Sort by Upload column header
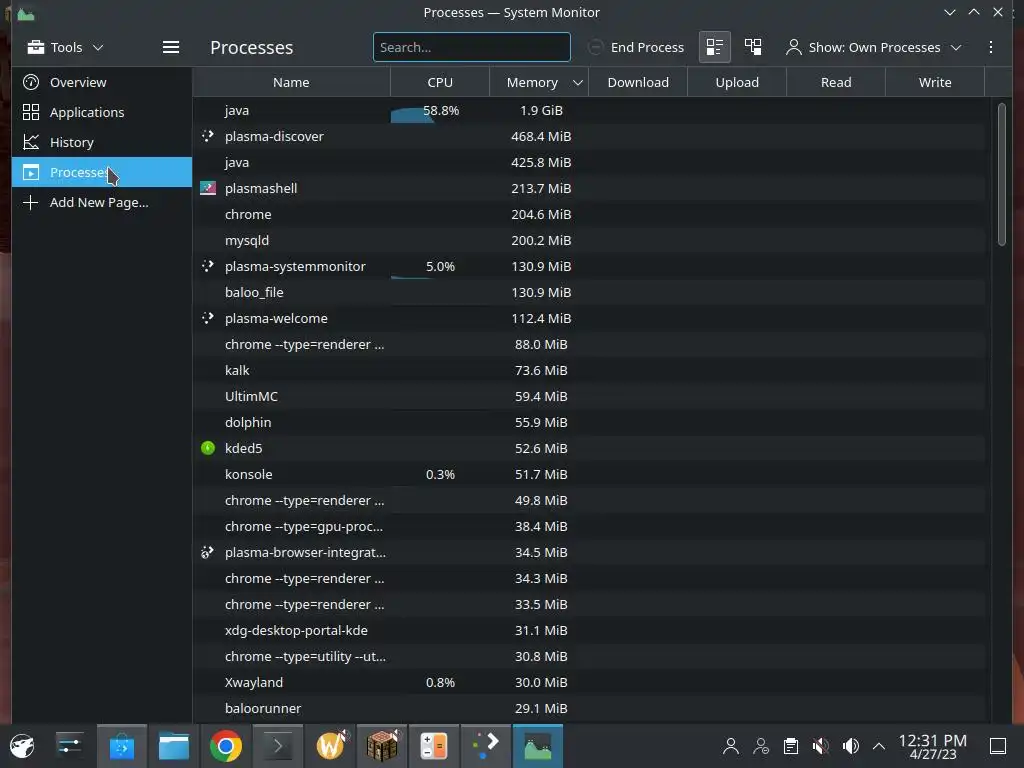The image size is (1024, 768). click(737, 82)
